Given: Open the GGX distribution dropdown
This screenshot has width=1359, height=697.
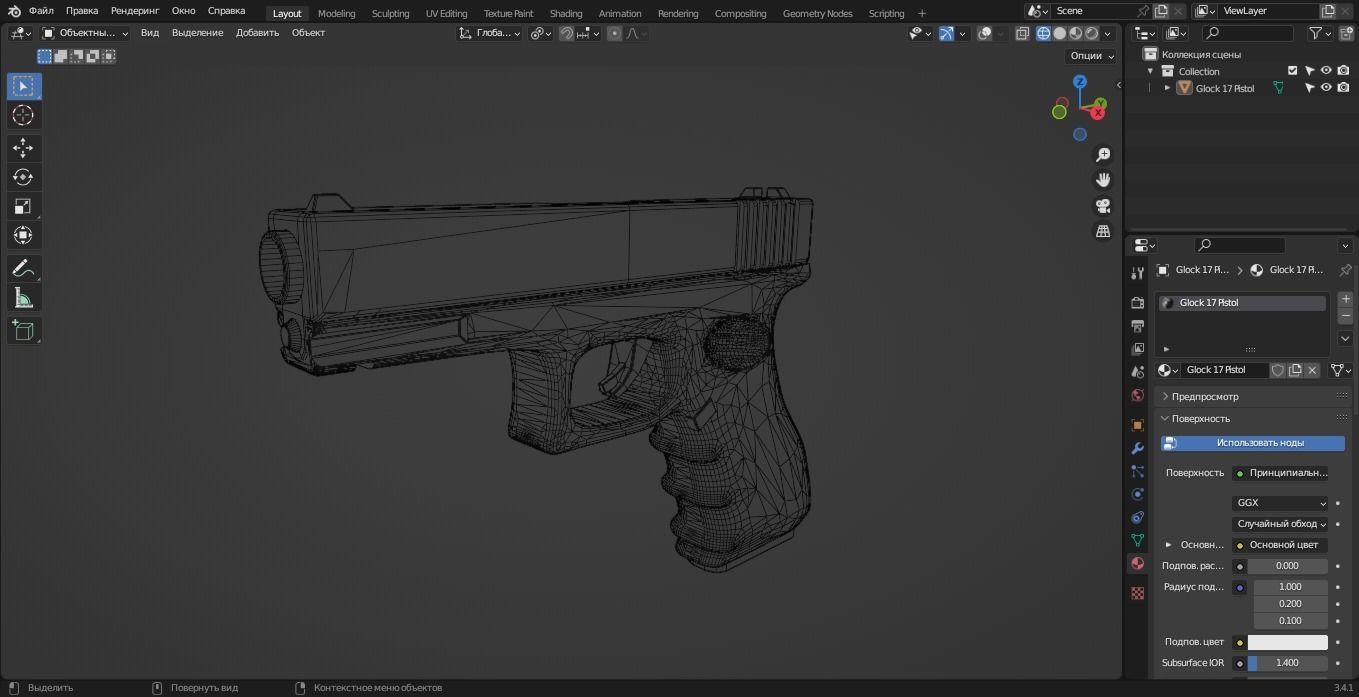Looking at the screenshot, I should click(1281, 503).
